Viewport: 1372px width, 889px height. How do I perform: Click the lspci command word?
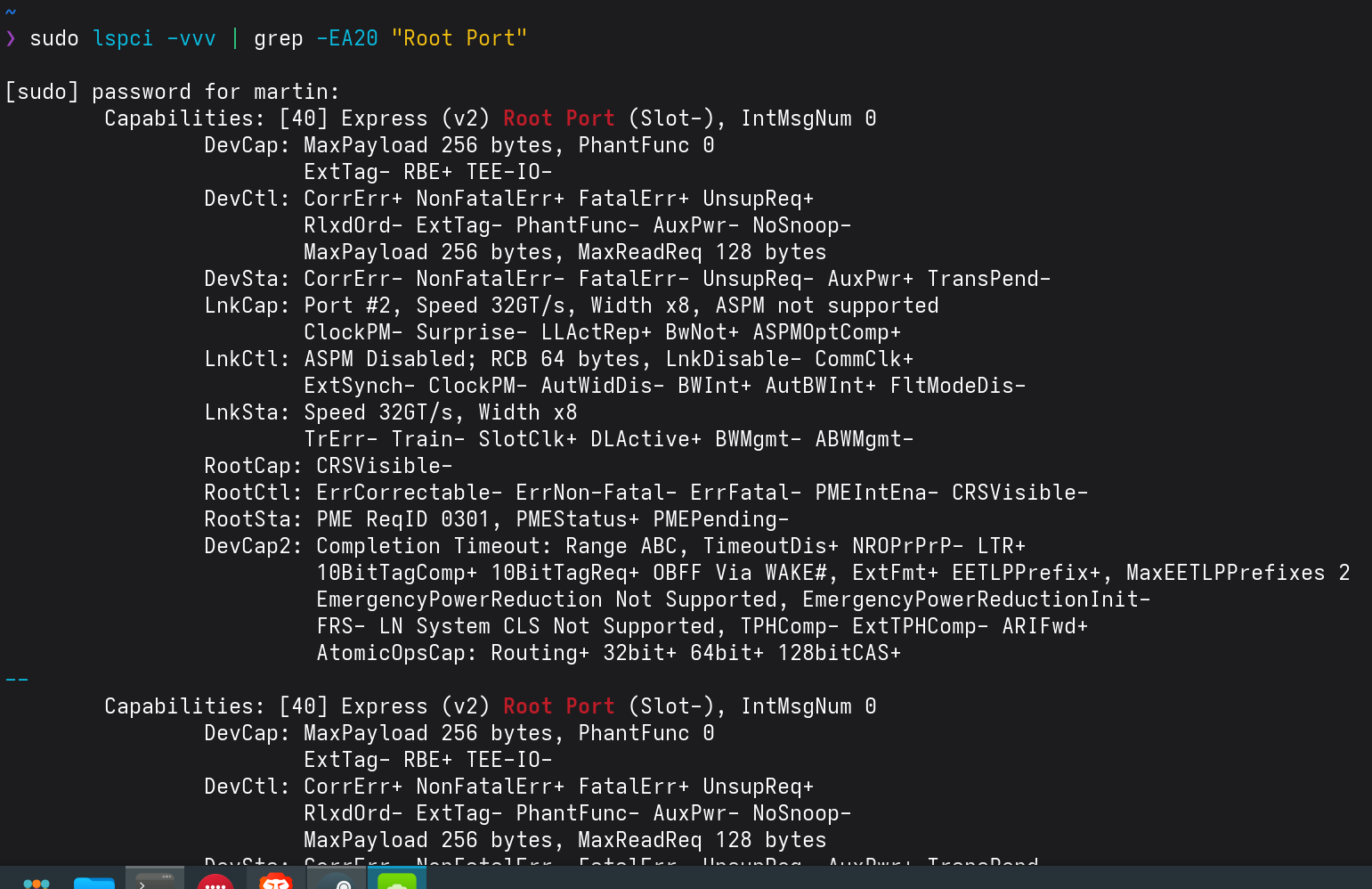(x=123, y=38)
